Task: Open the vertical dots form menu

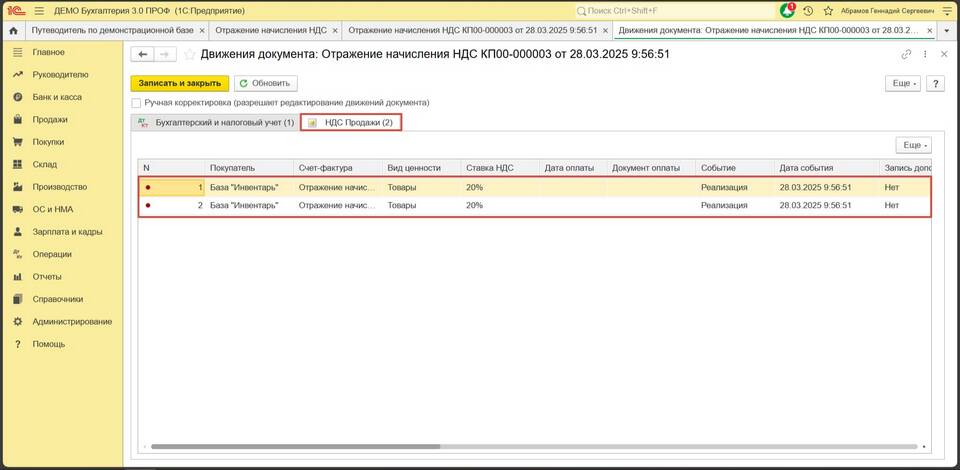Action: coord(925,54)
